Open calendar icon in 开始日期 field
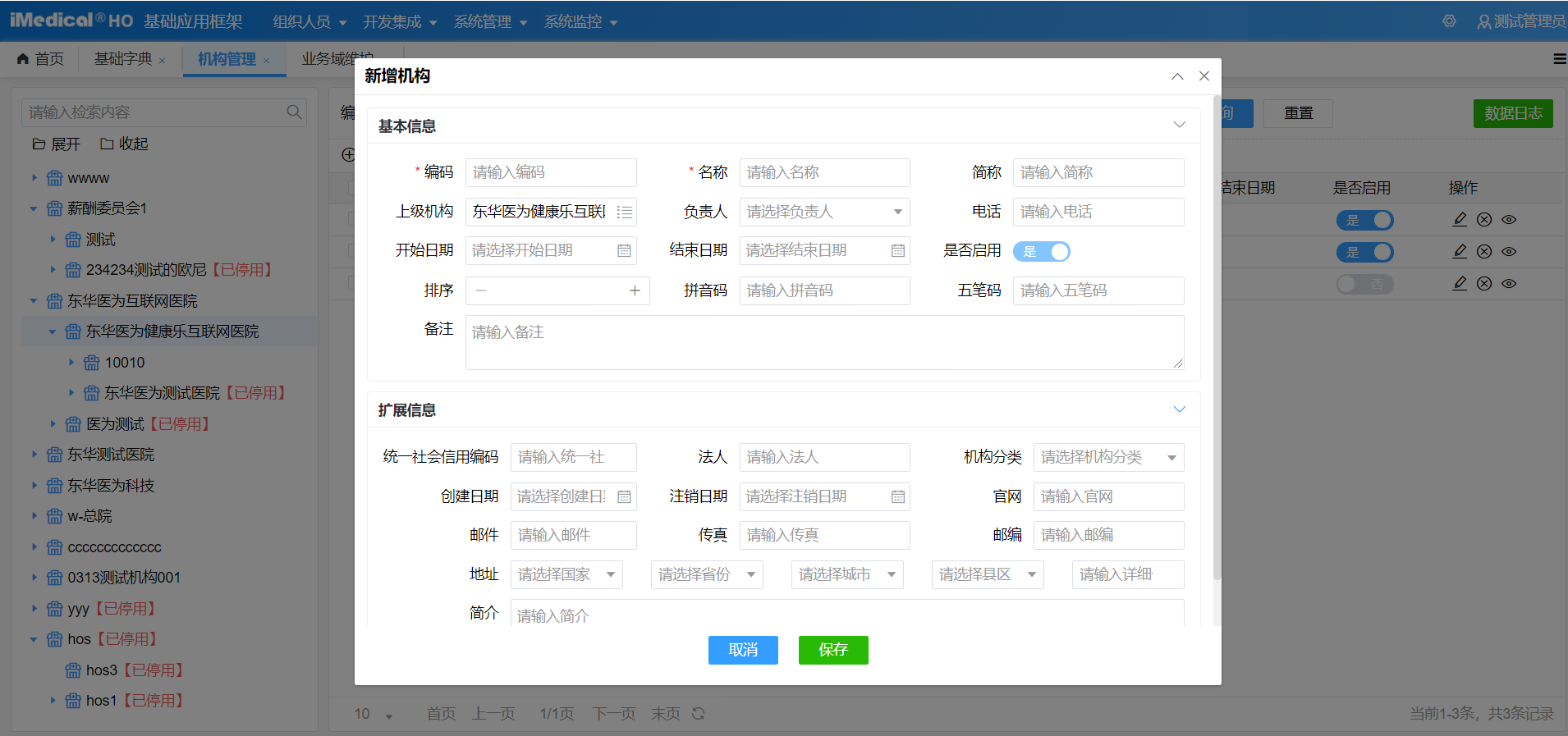 (x=624, y=251)
